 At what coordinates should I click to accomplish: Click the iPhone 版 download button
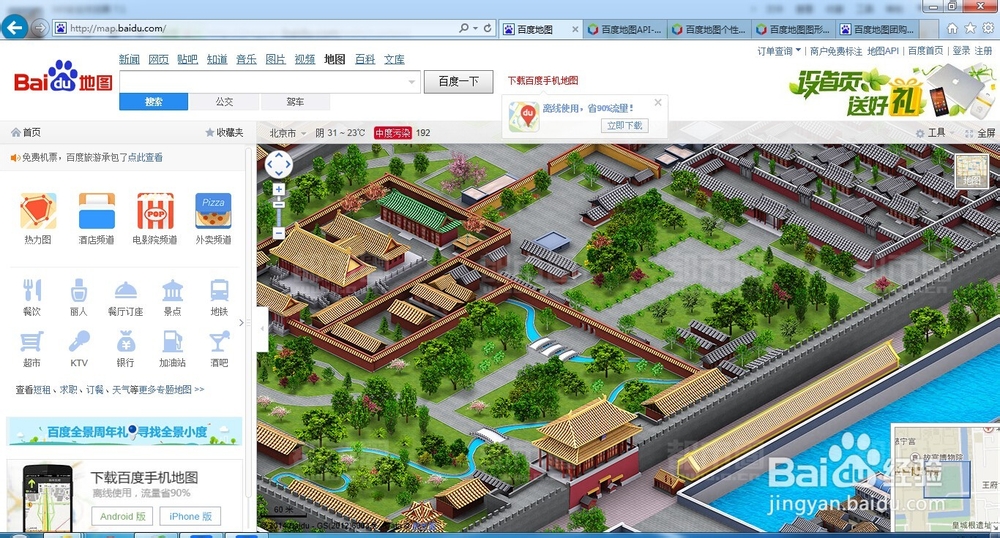pos(191,516)
